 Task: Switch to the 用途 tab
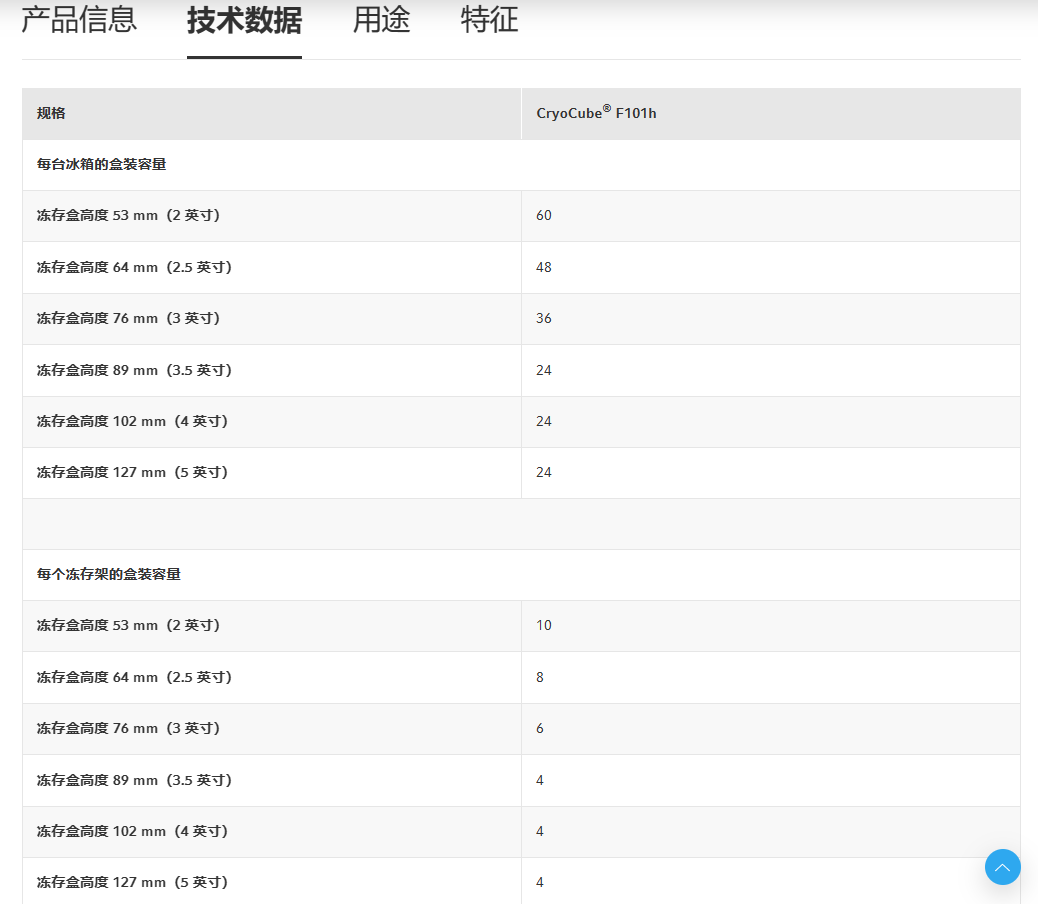coord(381,20)
